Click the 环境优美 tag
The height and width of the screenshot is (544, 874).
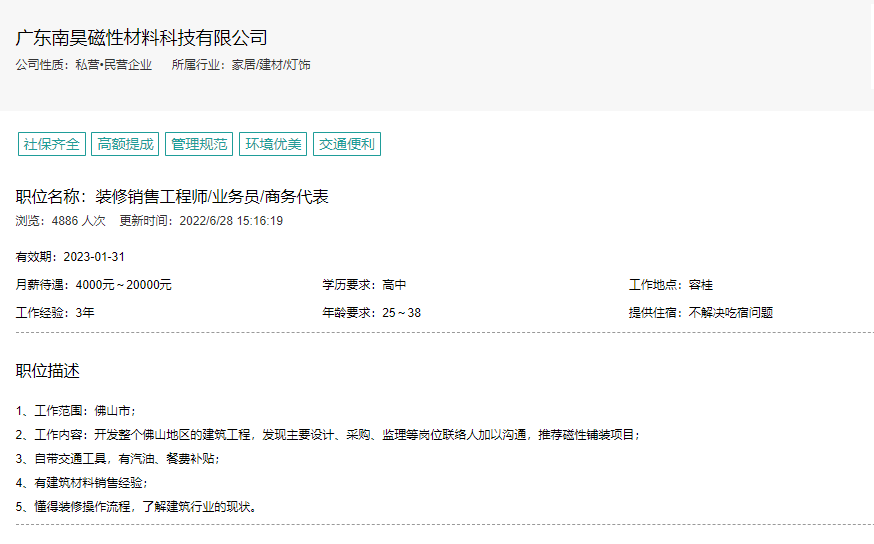tap(273, 144)
